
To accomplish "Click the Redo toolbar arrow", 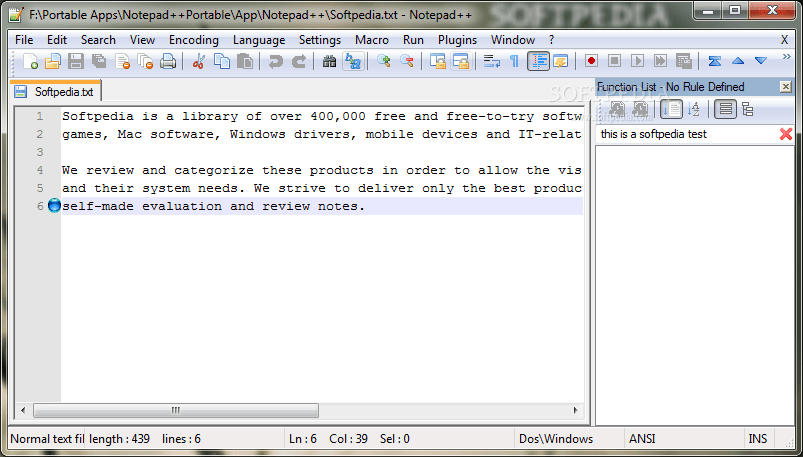I will click(x=299, y=61).
